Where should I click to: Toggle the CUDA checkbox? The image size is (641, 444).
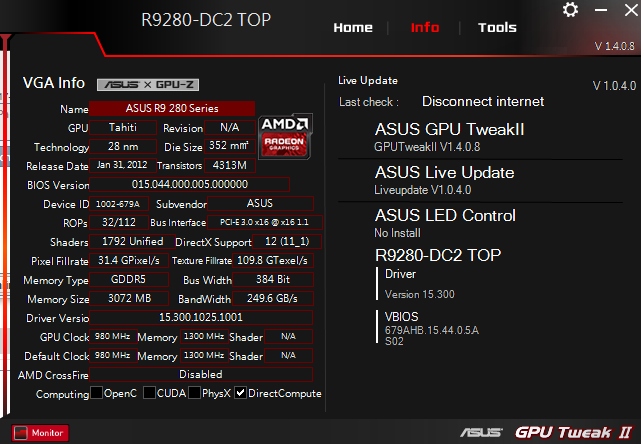[149, 393]
